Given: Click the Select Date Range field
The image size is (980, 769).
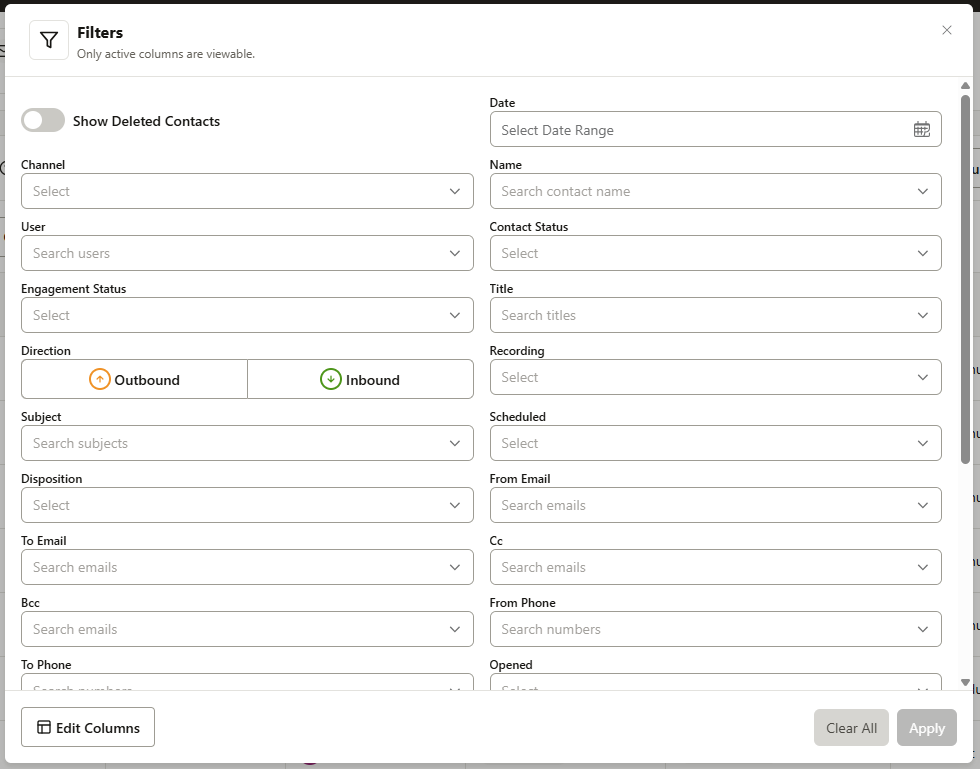Looking at the screenshot, I should pyautogui.click(x=715, y=129).
